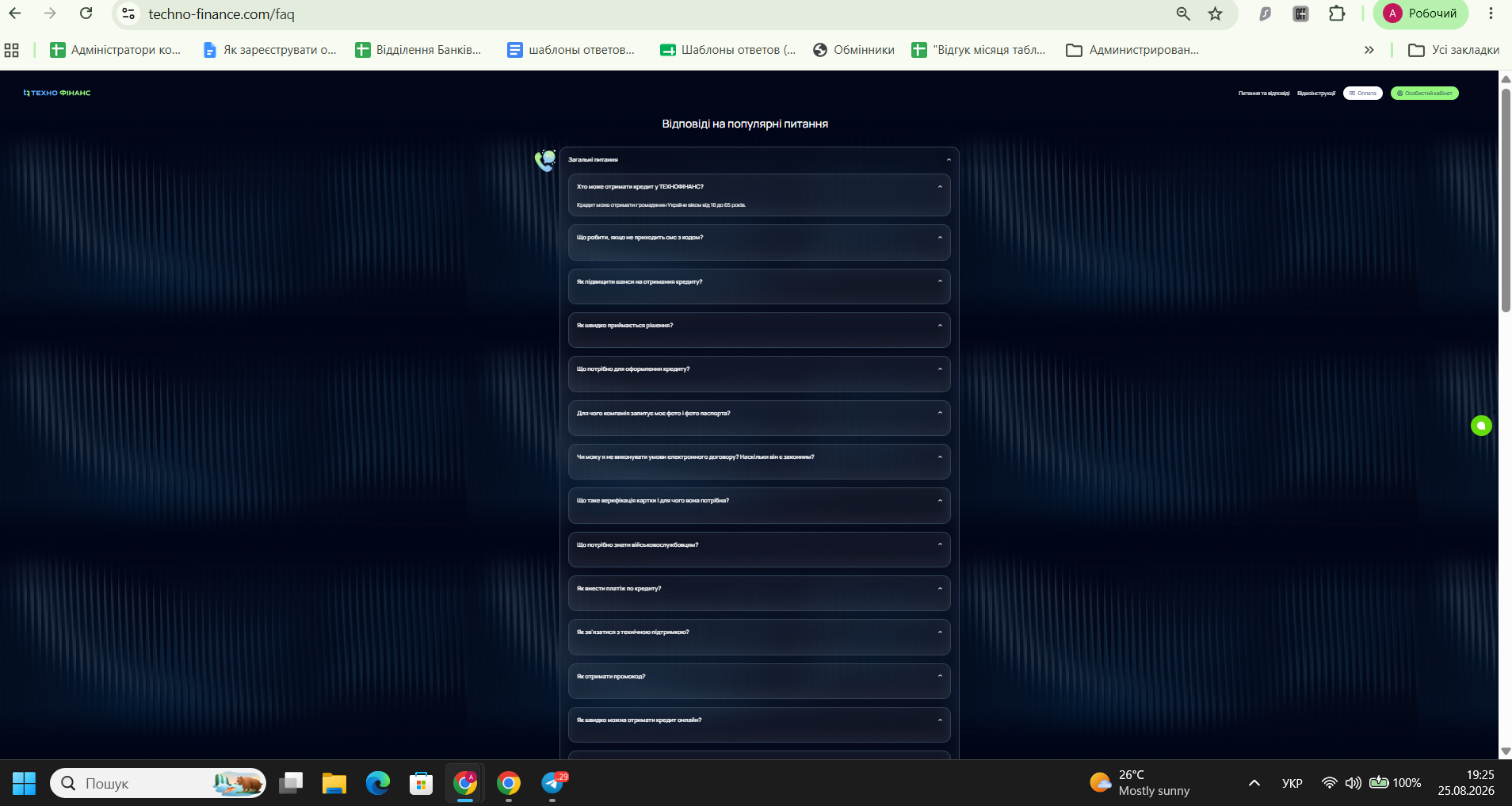View site information icon in address bar
The image size is (1512, 806).
128,14
